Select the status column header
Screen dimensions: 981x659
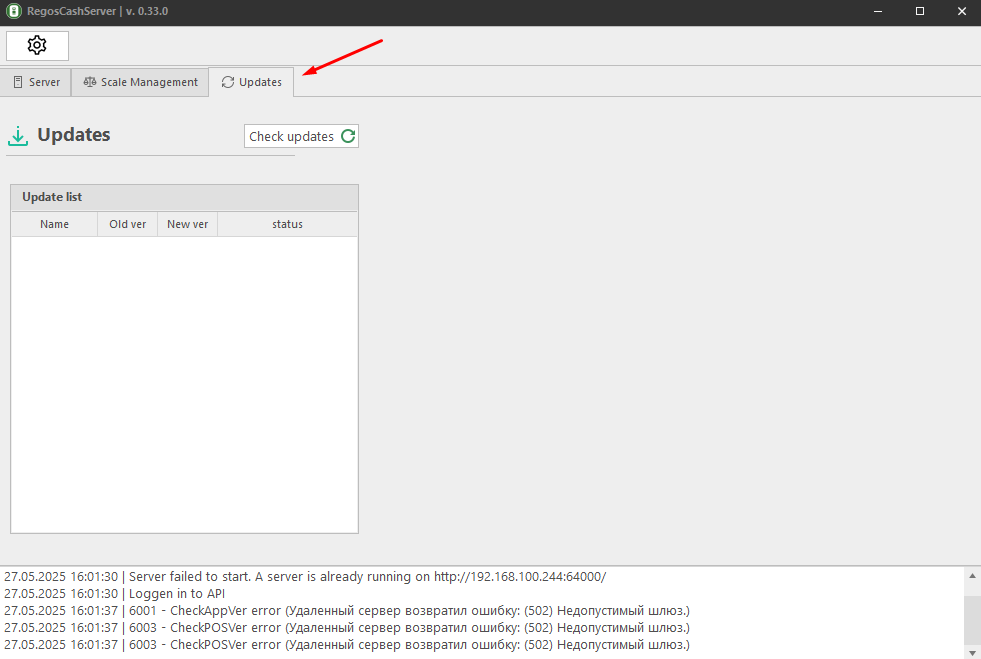coord(287,224)
